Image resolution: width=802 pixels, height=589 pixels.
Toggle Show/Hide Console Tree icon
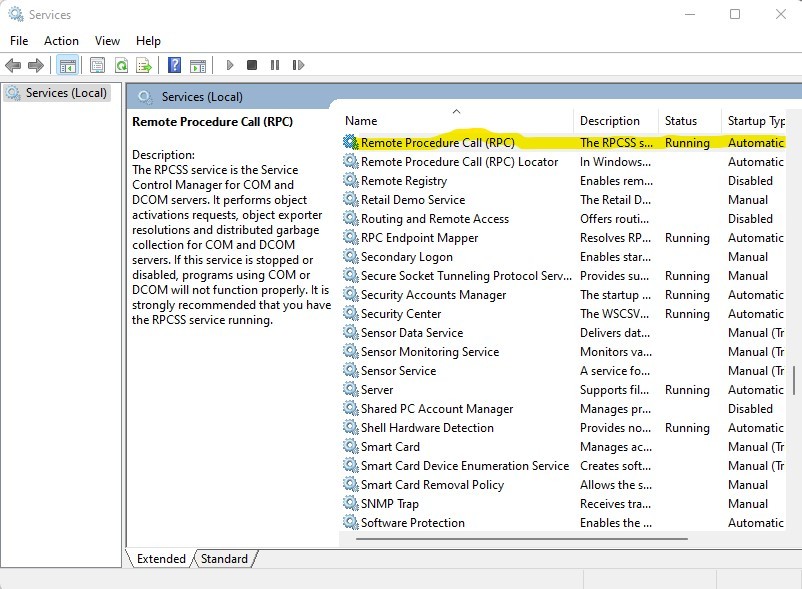click(68, 65)
